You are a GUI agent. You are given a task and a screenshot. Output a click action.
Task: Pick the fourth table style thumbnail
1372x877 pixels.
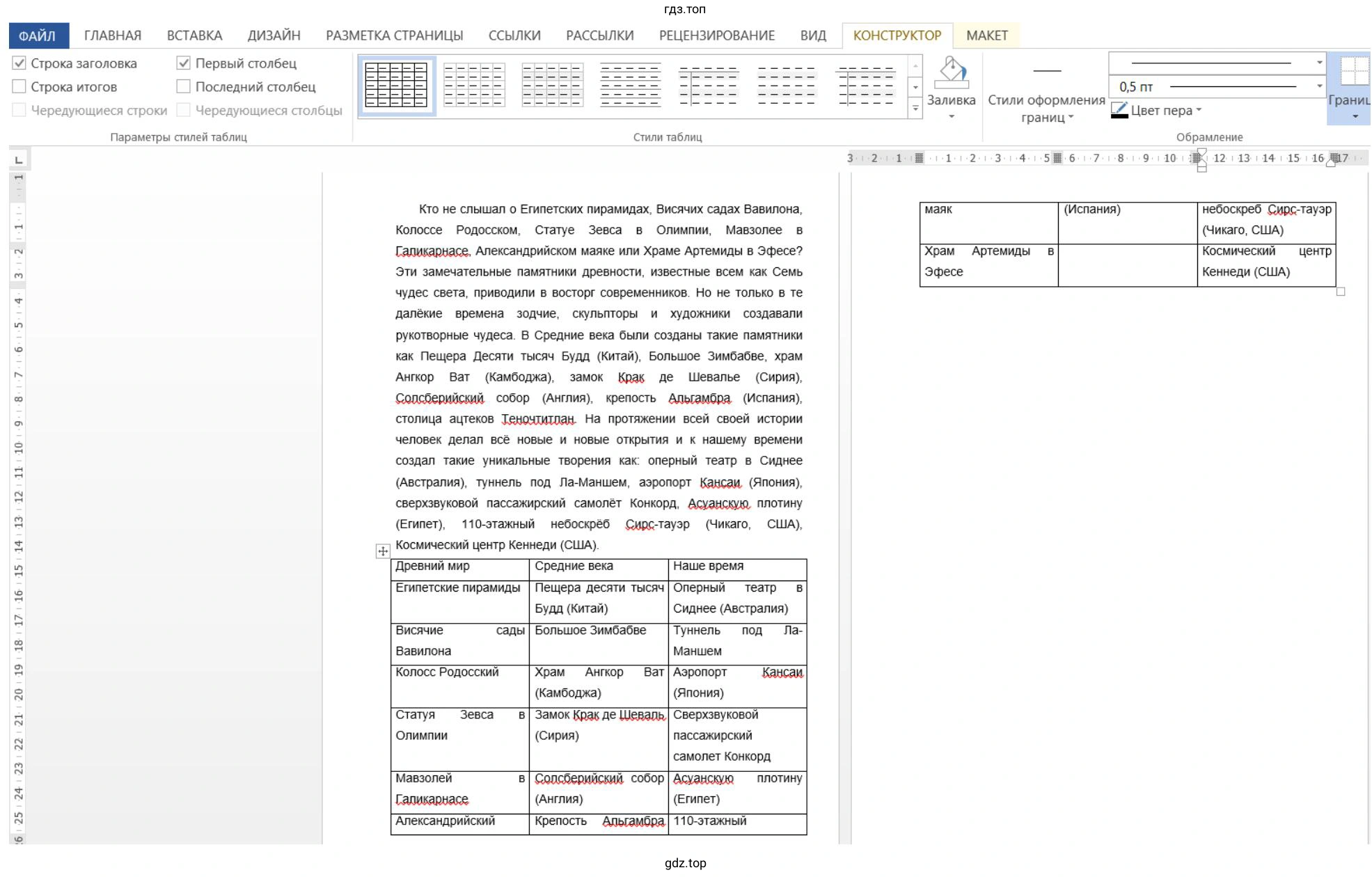click(631, 86)
